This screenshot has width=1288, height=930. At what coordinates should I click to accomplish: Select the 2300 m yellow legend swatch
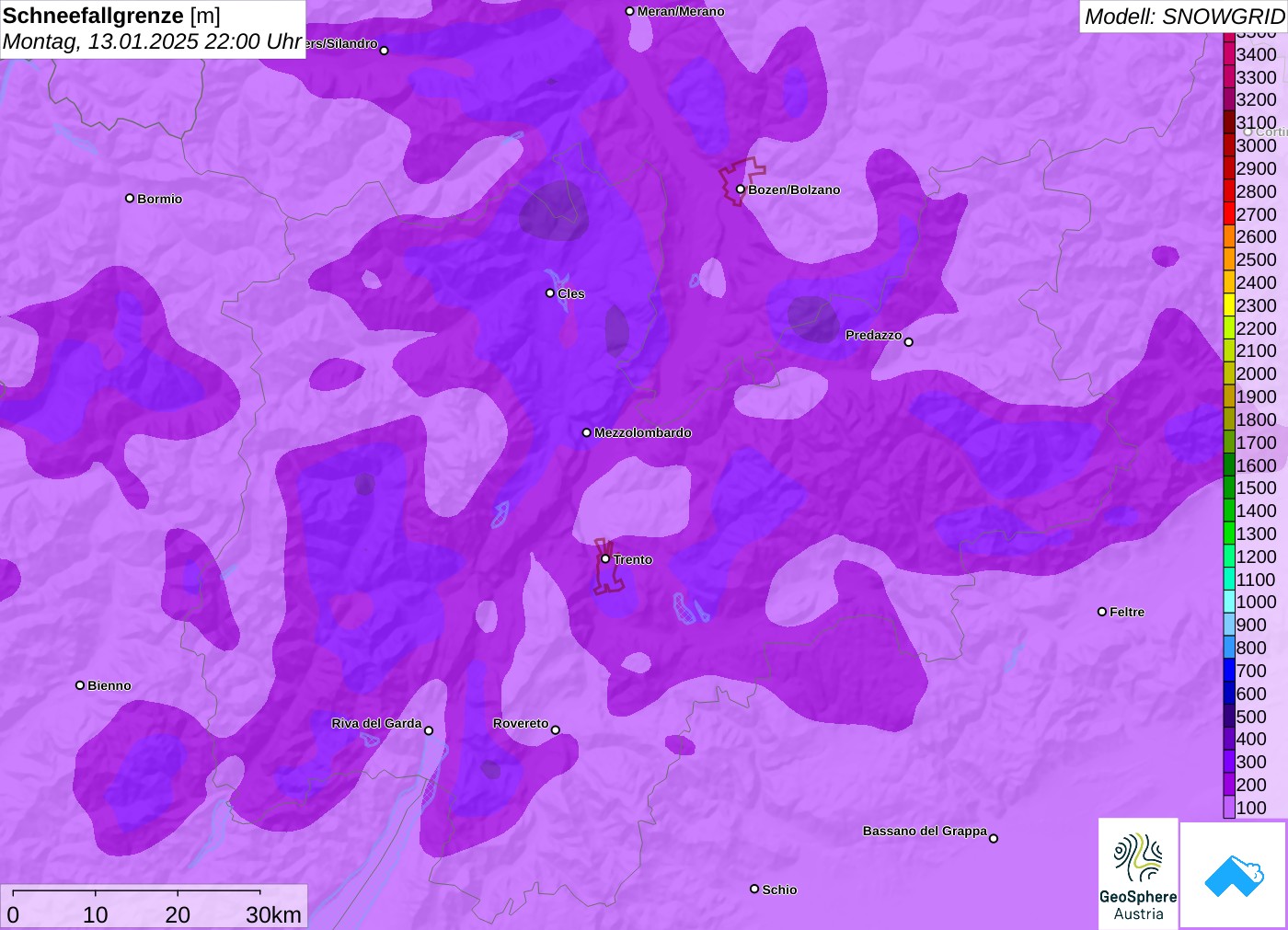(1229, 305)
